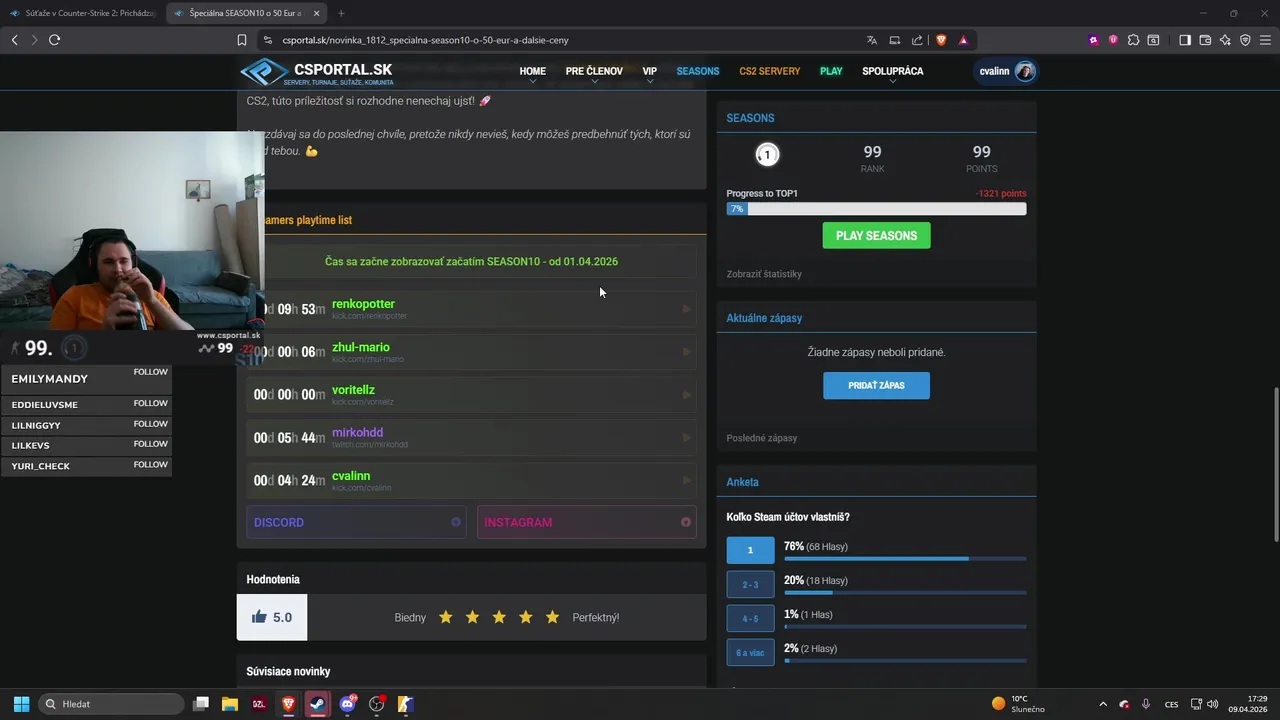Image resolution: width=1280 pixels, height=720 pixels.
Task: Select poll option 6 a viac
Action: tap(750, 652)
